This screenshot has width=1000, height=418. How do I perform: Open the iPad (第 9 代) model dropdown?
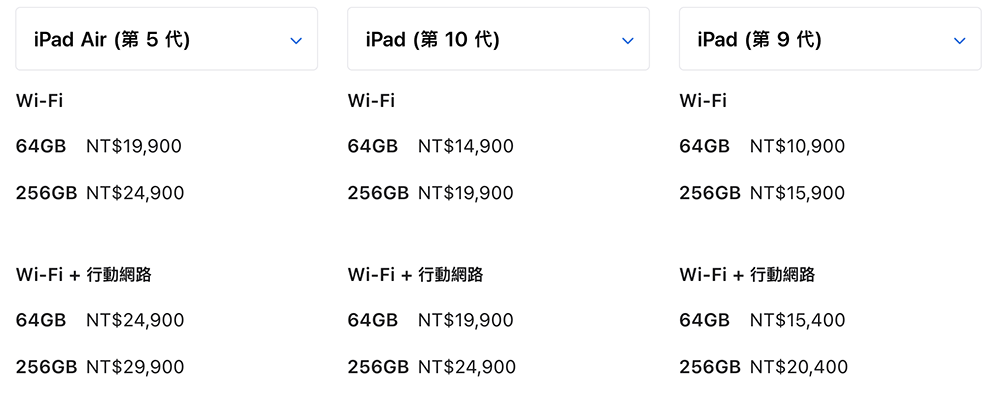coord(830,40)
